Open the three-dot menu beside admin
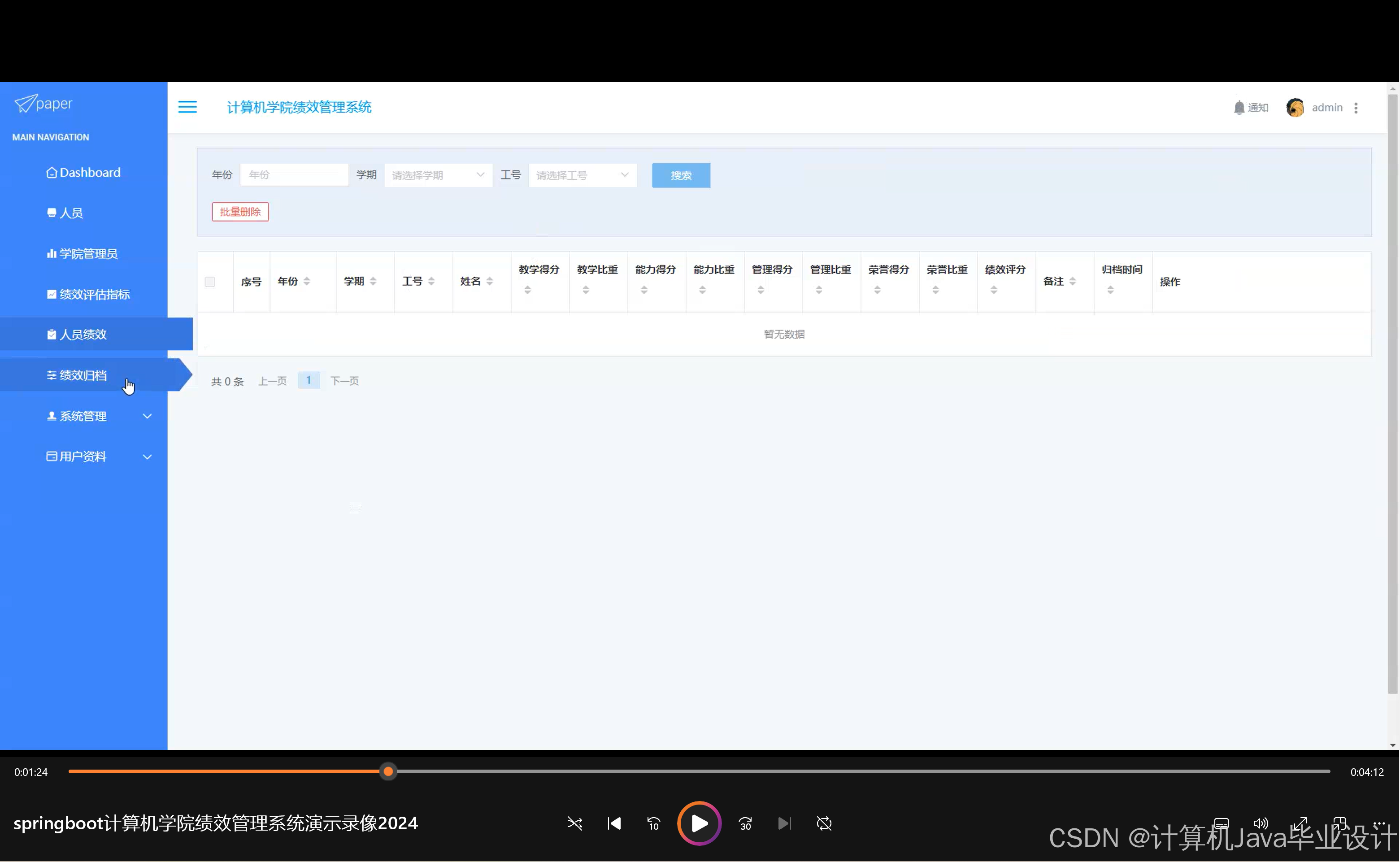Viewport: 1400px width, 862px height. [x=1356, y=108]
